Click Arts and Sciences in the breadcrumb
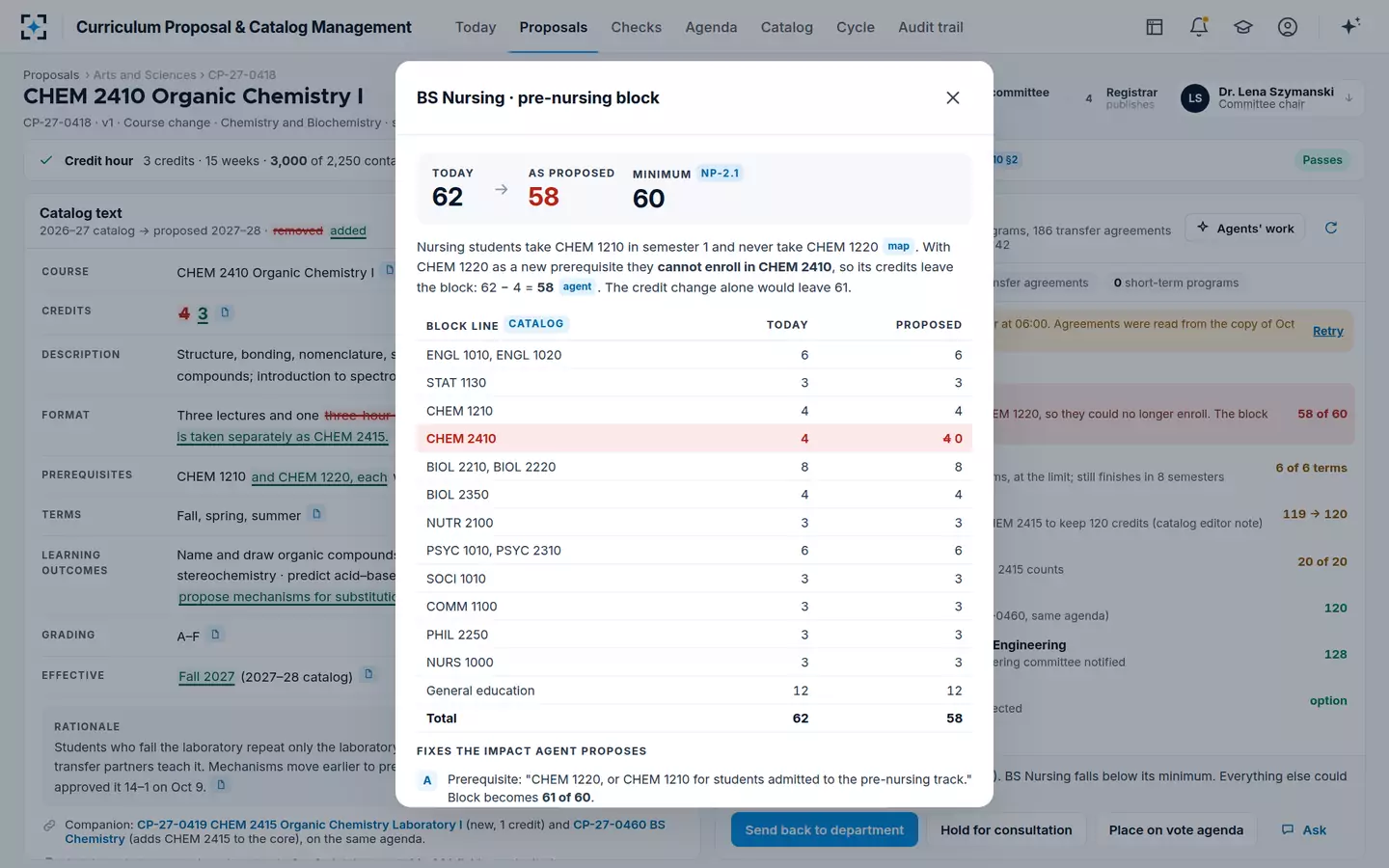Image resolution: width=1389 pixels, height=868 pixels. coord(145,74)
